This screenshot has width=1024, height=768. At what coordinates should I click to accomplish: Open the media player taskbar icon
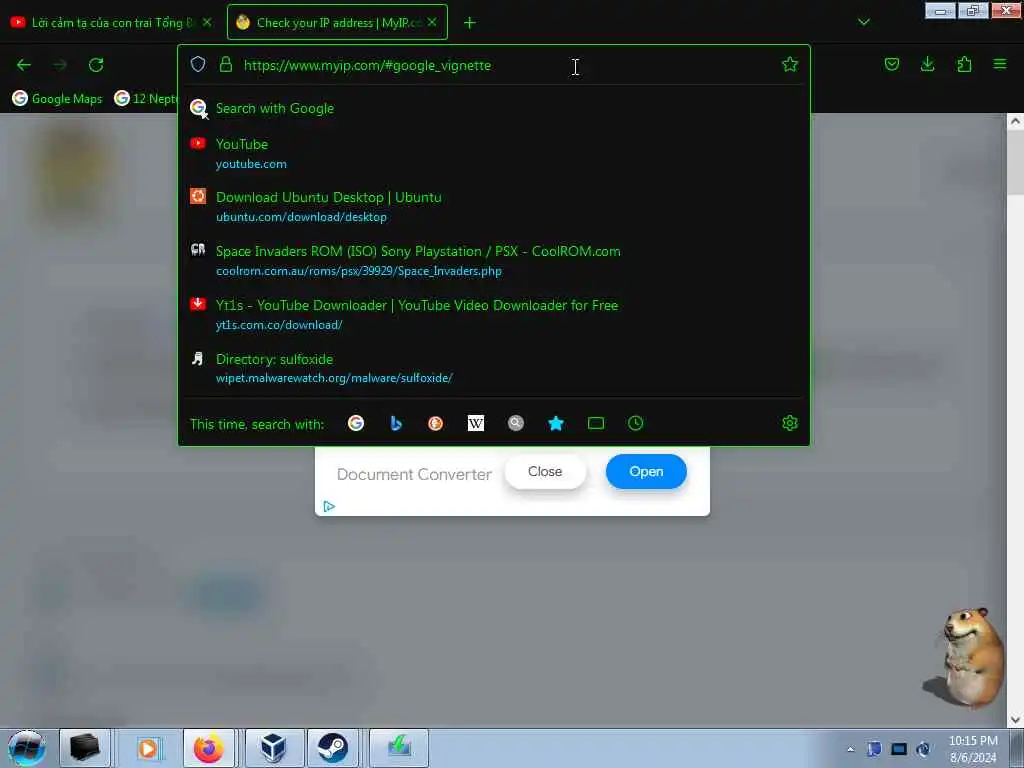[x=149, y=748]
